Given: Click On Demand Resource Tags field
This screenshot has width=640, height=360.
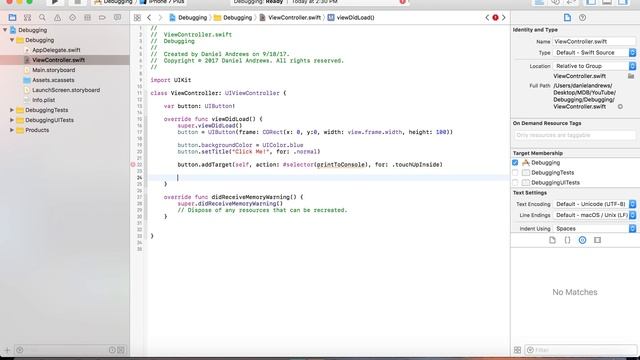Looking at the screenshot, I should point(575,135).
